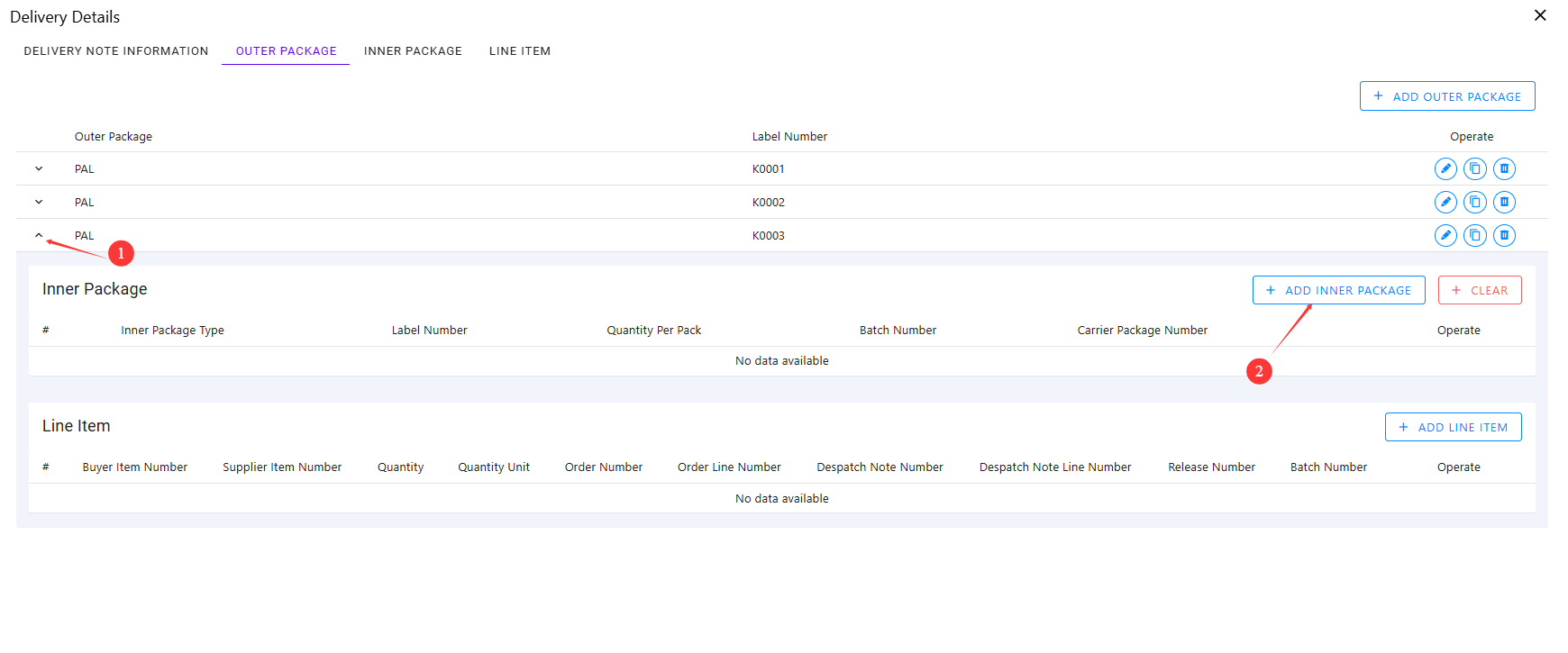This screenshot has width=1568, height=653.
Task: Copy outer package K0003
Action: [x=1475, y=235]
